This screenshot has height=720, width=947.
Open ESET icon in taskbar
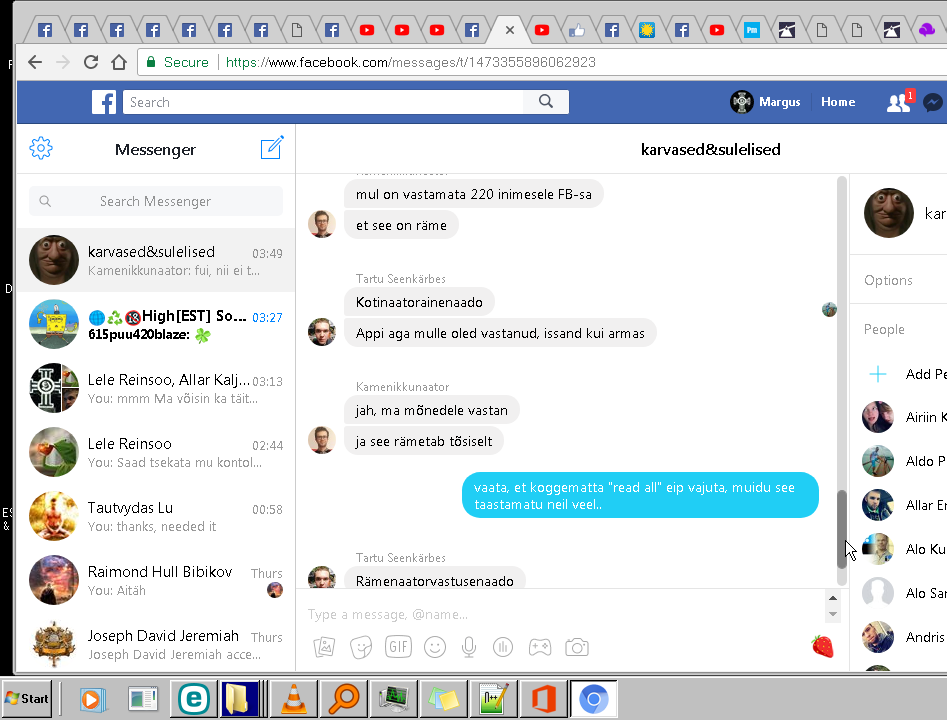(x=194, y=699)
